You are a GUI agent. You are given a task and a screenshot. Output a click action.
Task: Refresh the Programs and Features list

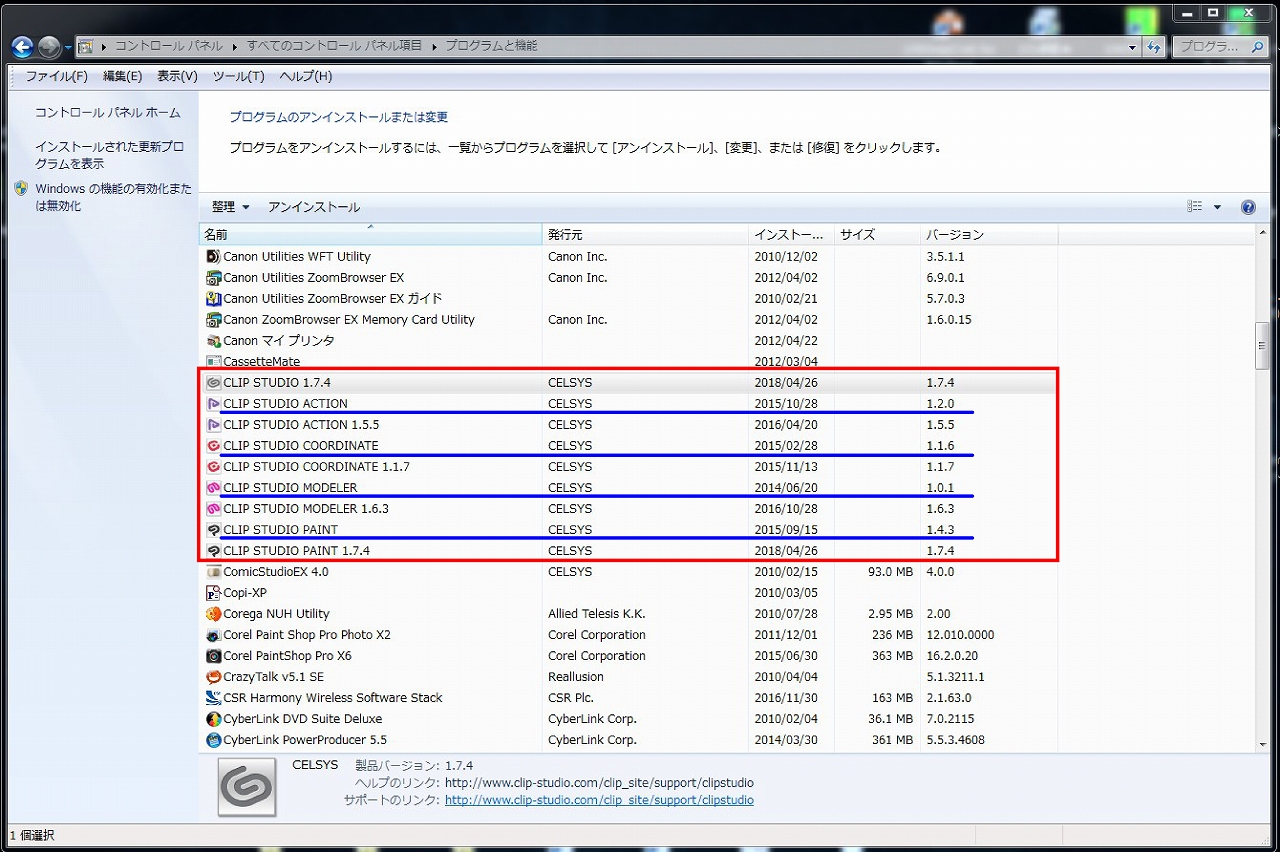click(x=1155, y=46)
